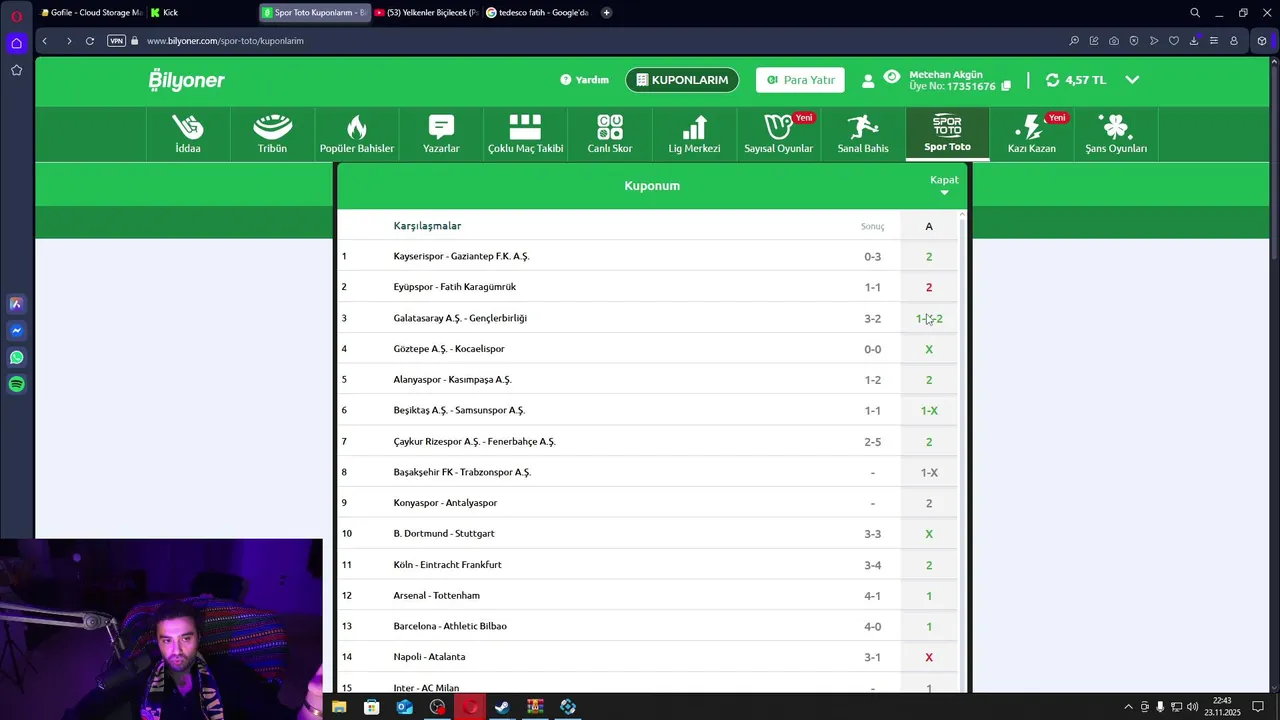Image resolution: width=1280 pixels, height=720 pixels.
Task: Refresh the 4,57 TL balance
Action: (1053, 80)
